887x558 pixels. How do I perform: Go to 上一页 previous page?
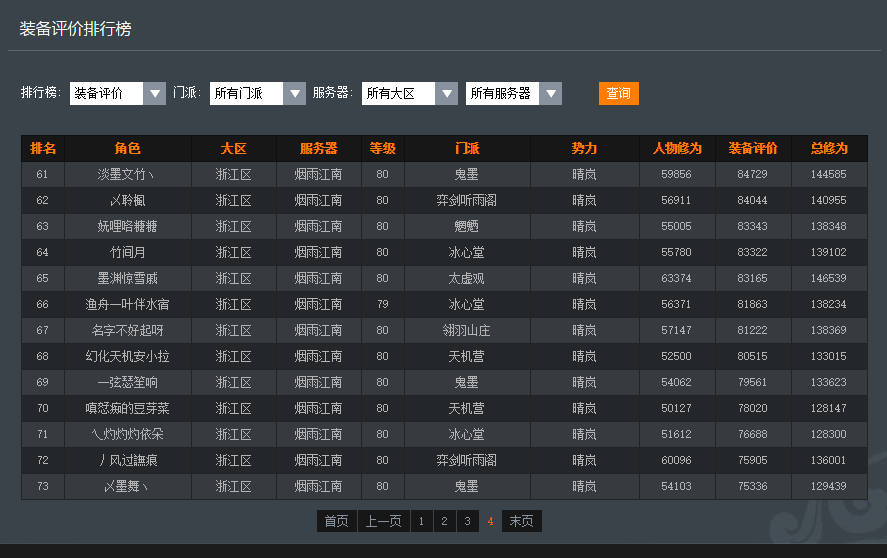click(383, 521)
